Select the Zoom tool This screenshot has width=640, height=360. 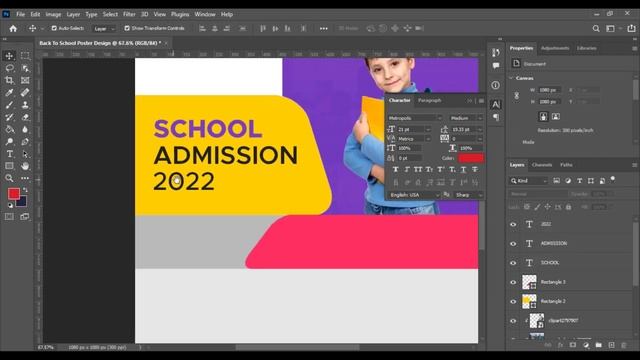pyautogui.click(x=9, y=178)
